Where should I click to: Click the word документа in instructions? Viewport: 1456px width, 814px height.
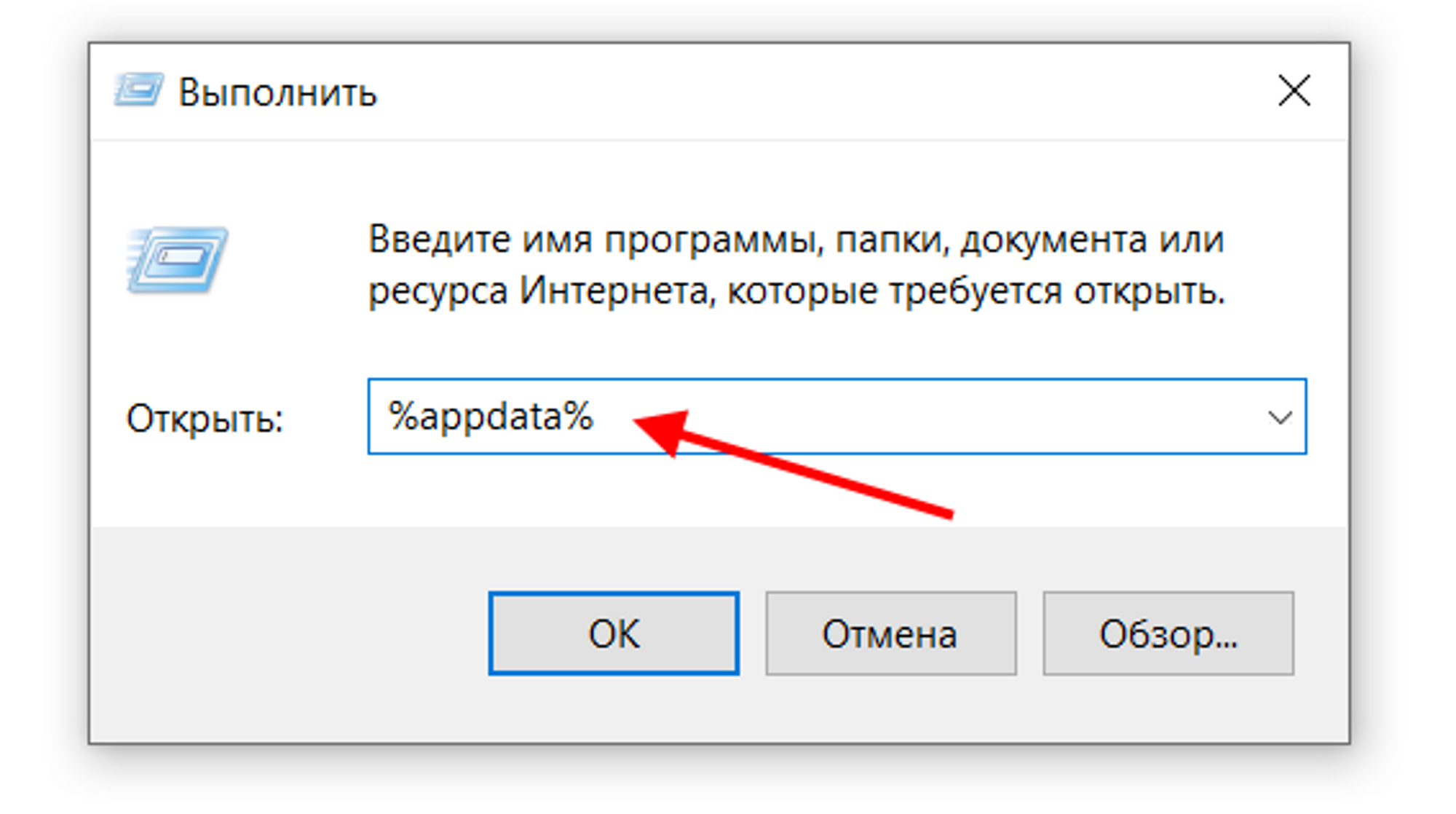(x=1053, y=240)
